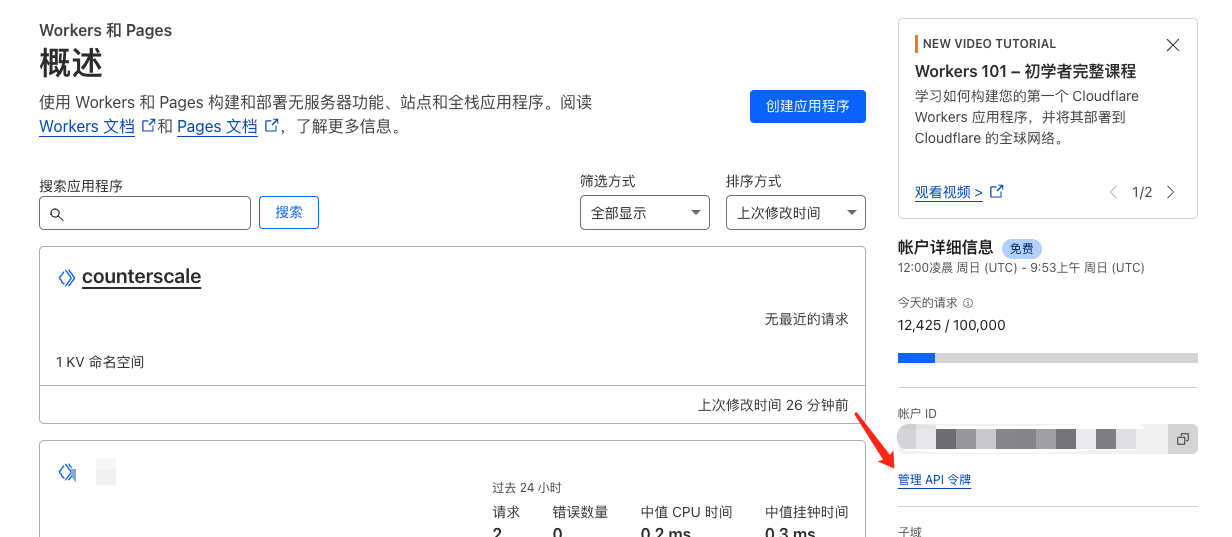
Task: Click the 观看视频 link
Action: click(948, 192)
